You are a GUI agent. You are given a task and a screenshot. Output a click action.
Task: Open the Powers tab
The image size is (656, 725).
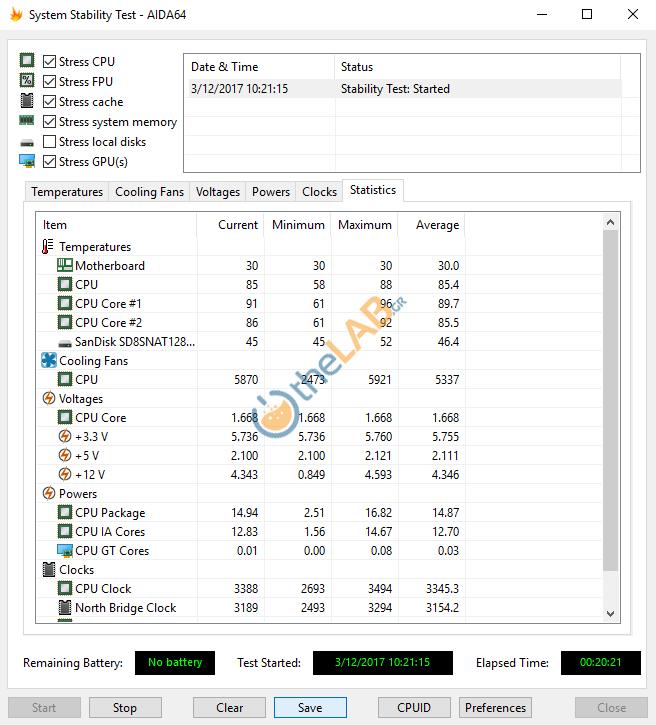click(x=271, y=192)
